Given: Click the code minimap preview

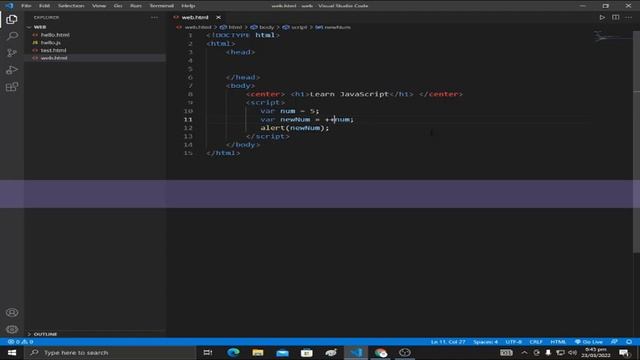Looking at the screenshot, I should pyautogui.click(x=613, y=38).
